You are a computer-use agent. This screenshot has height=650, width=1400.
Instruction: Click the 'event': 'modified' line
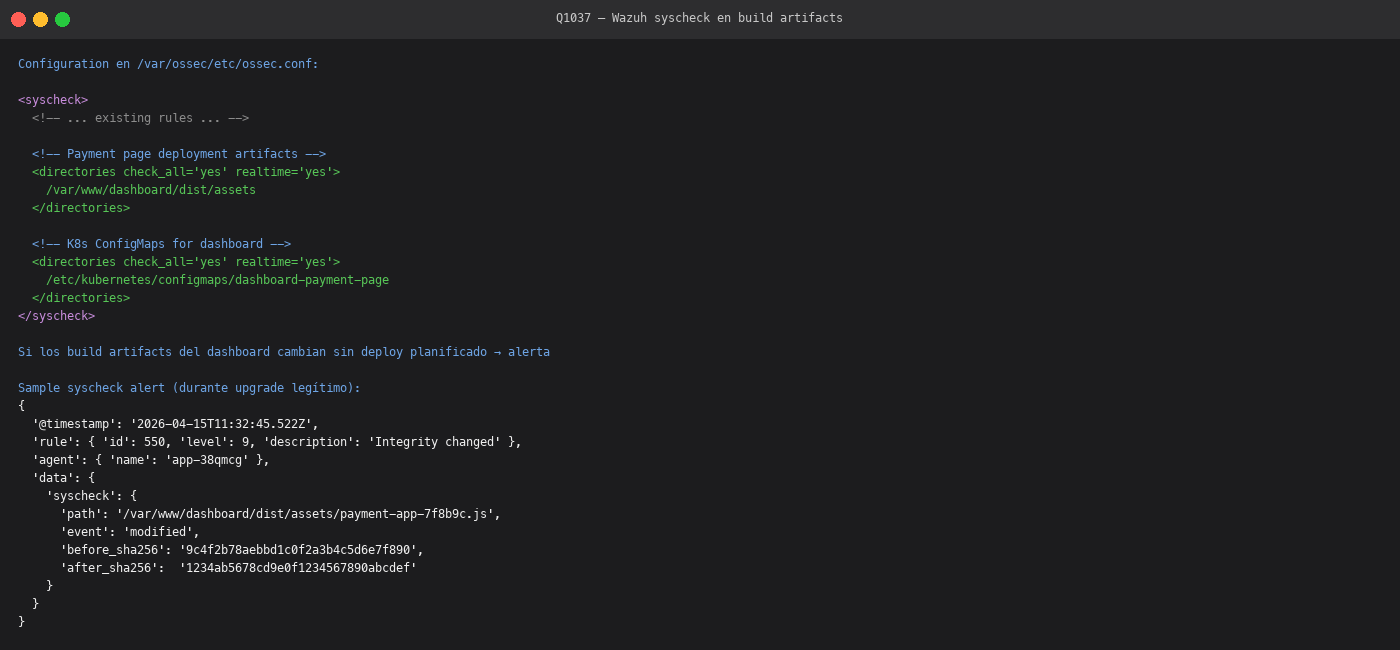130,532
